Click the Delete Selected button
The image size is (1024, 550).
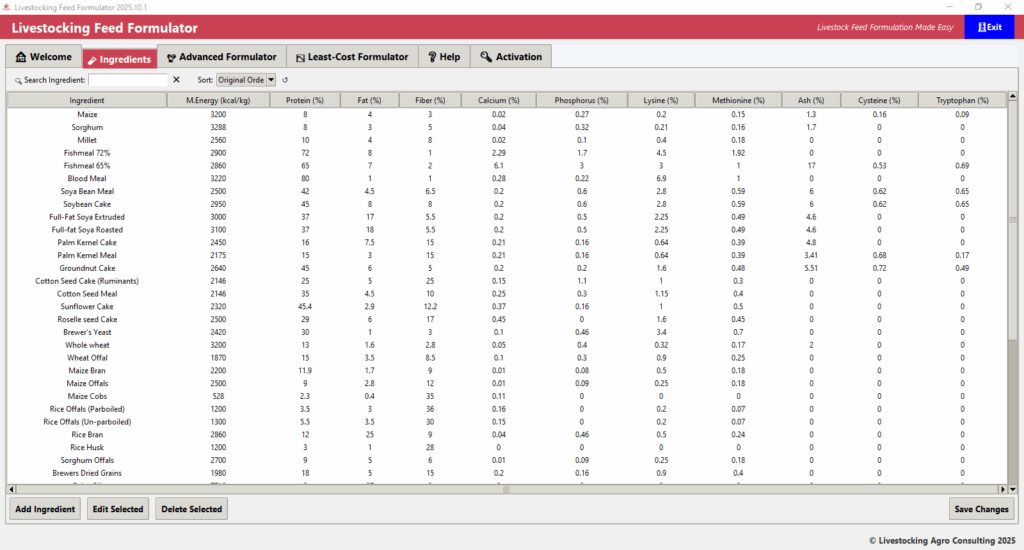tap(191, 509)
